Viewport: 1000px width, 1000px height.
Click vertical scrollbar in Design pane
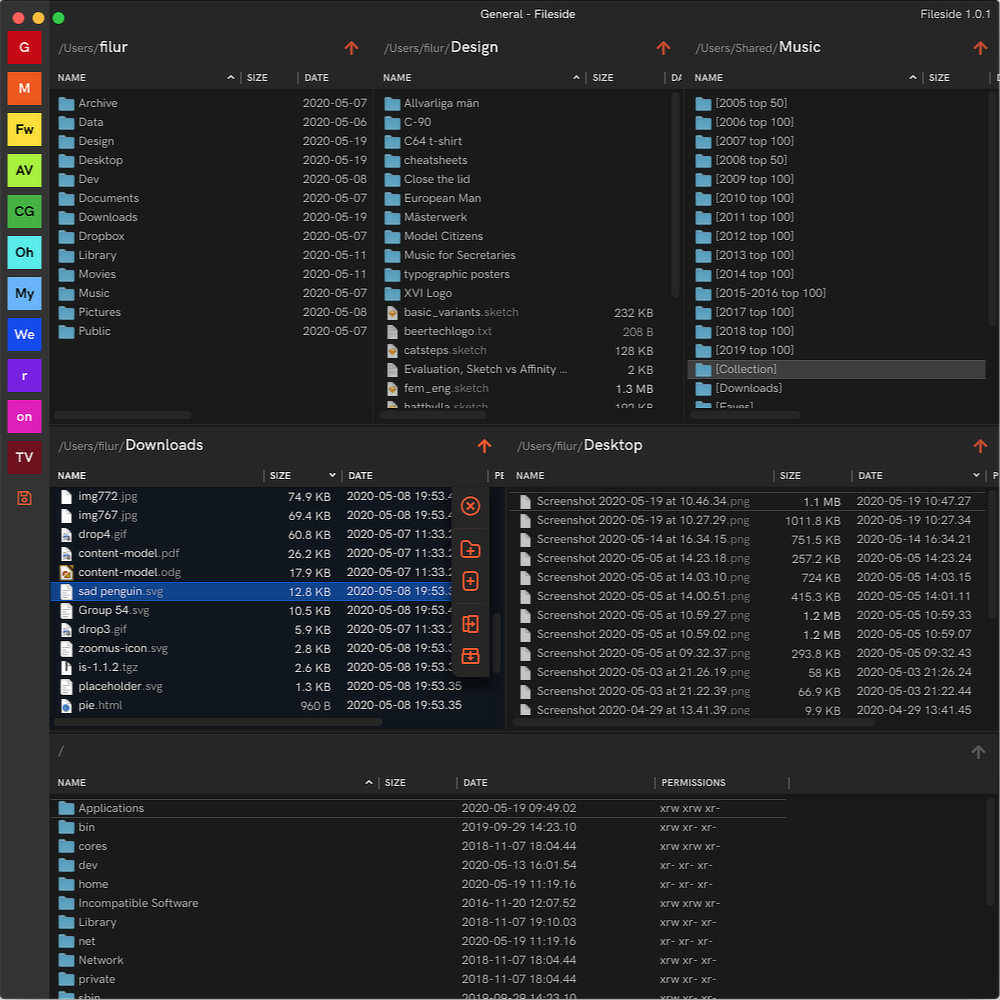[675, 195]
